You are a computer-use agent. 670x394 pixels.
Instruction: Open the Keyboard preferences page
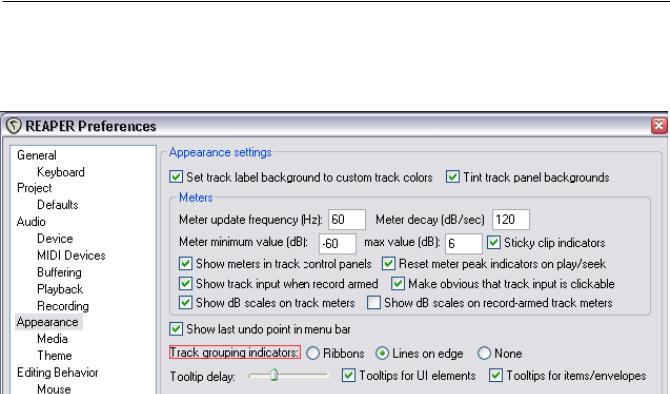(61, 172)
